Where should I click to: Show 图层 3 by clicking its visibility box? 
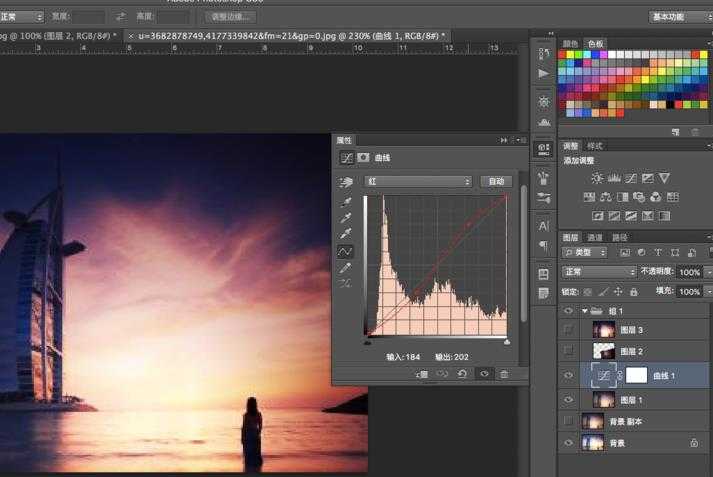tap(568, 329)
